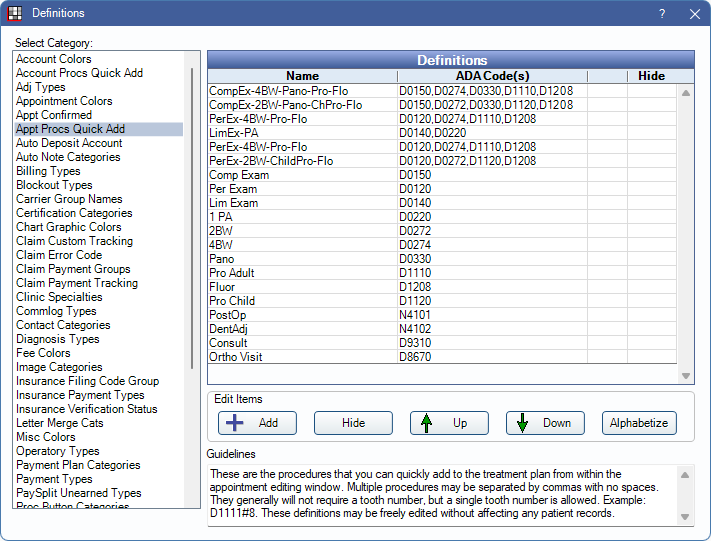Select Billing Types in category list

tap(48, 171)
